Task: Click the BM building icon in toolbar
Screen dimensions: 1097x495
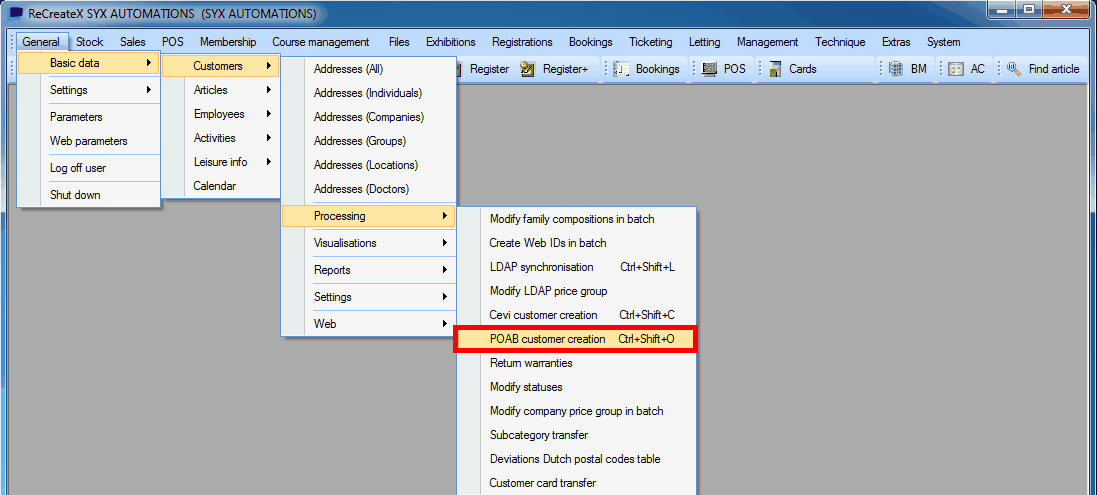Action: pyautogui.click(x=895, y=69)
